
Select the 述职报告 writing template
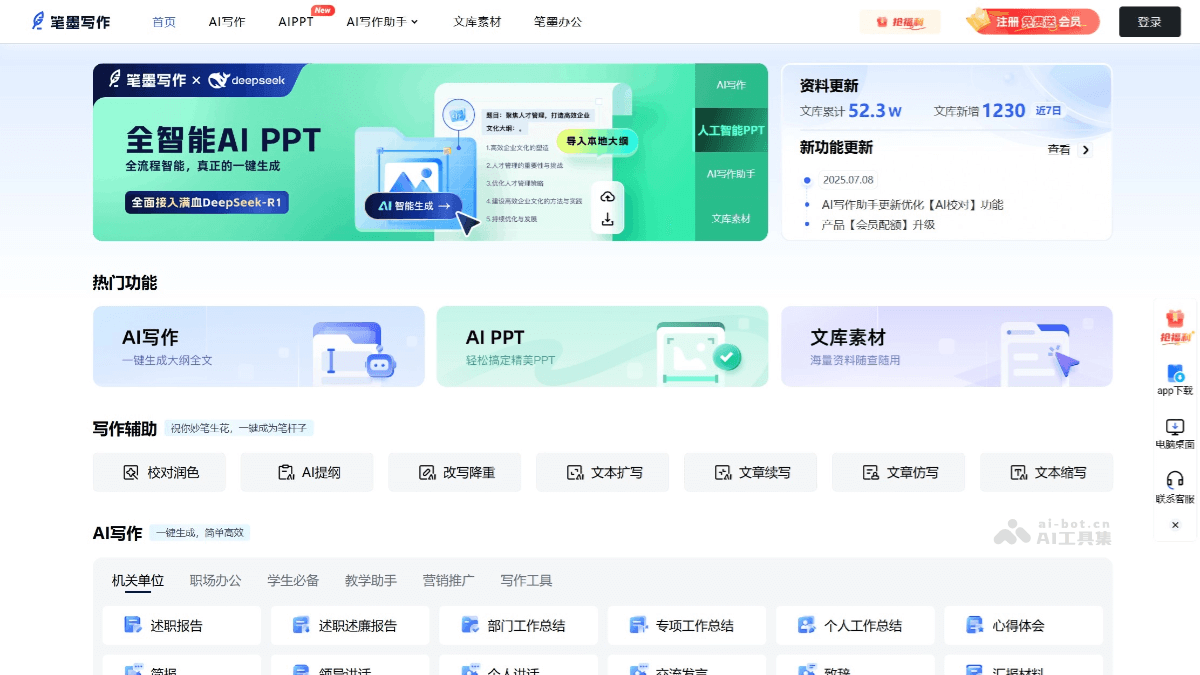(x=181, y=624)
